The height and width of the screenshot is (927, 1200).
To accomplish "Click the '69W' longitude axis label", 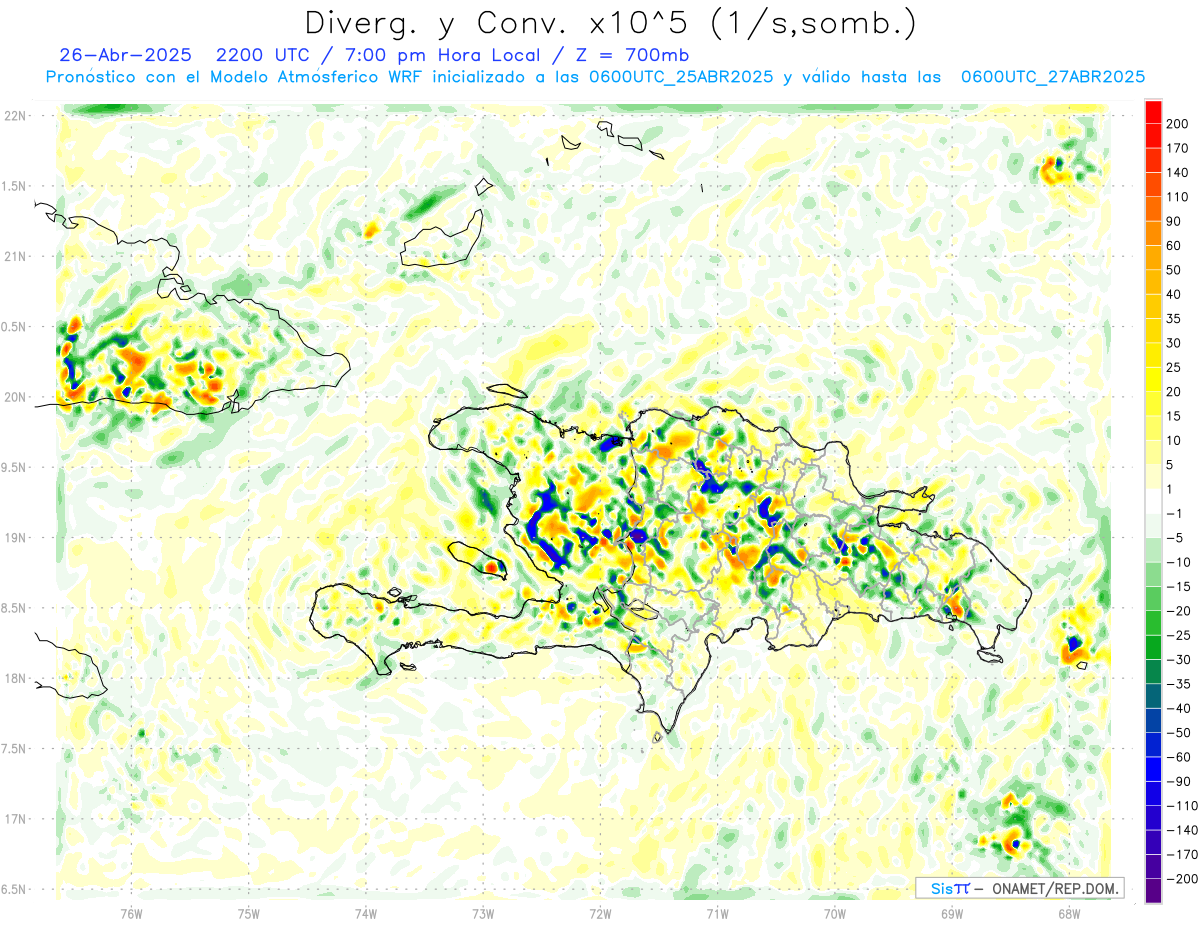I will (x=952, y=913).
